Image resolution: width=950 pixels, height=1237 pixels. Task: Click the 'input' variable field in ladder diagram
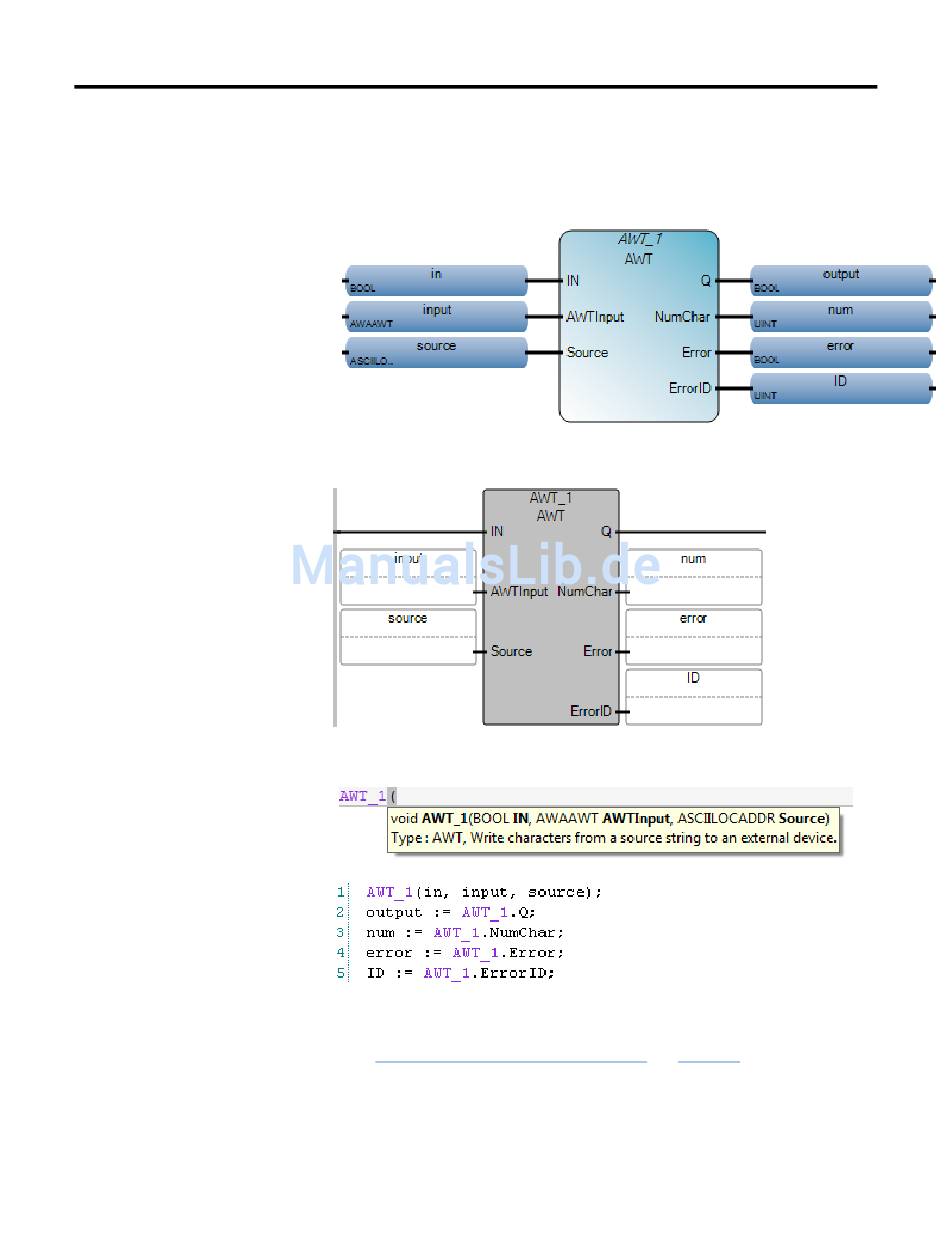click(408, 577)
